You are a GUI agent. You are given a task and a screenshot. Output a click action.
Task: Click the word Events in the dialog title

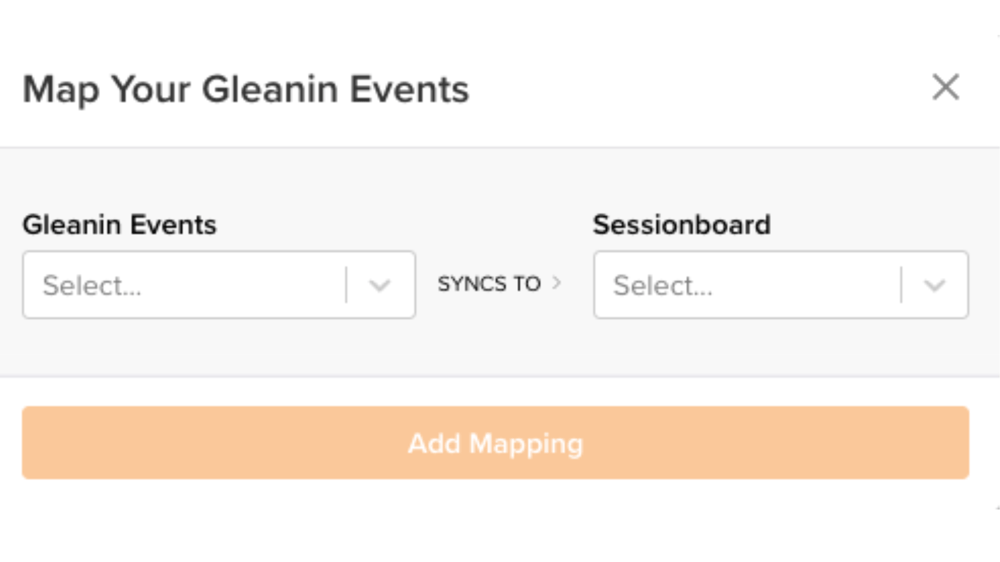(x=409, y=89)
